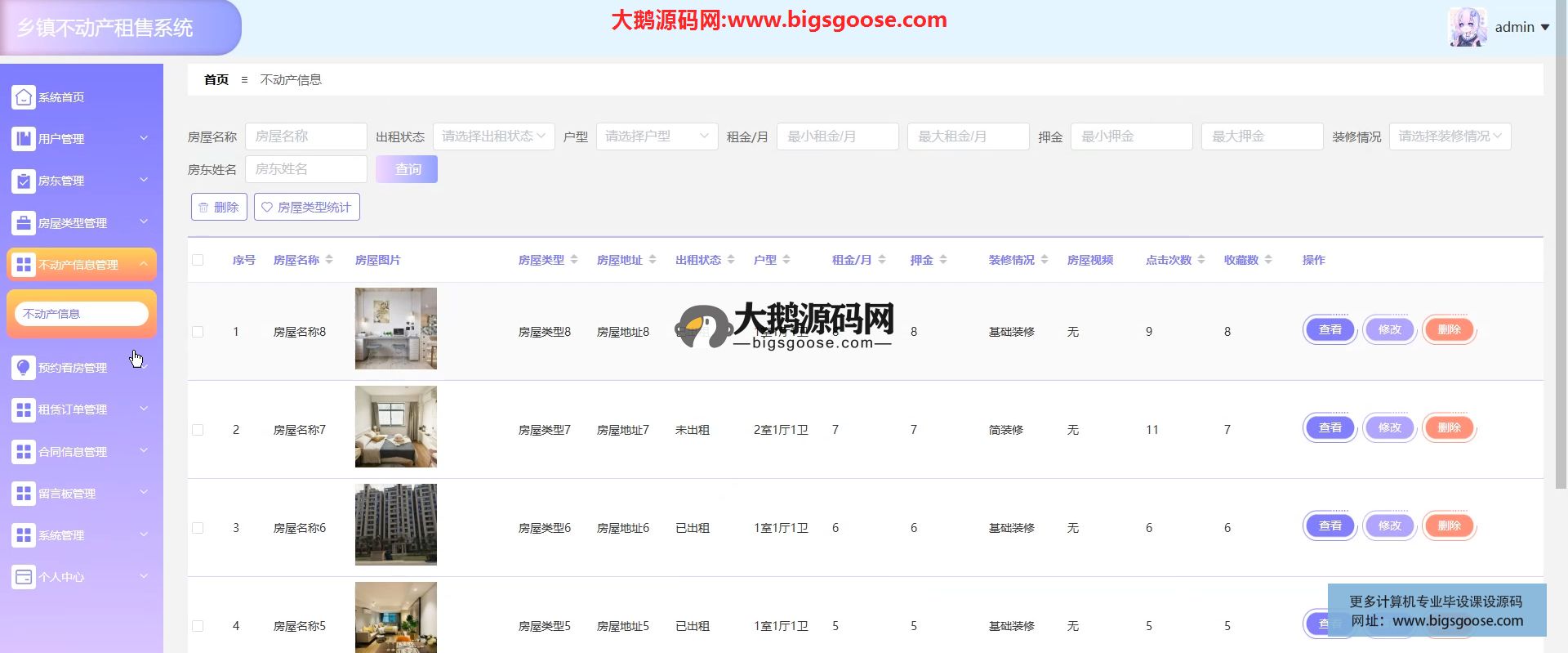This screenshot has width=1568, height=653.
Task: Open the 不动产信息 submenu item
Action: point(81,314)
